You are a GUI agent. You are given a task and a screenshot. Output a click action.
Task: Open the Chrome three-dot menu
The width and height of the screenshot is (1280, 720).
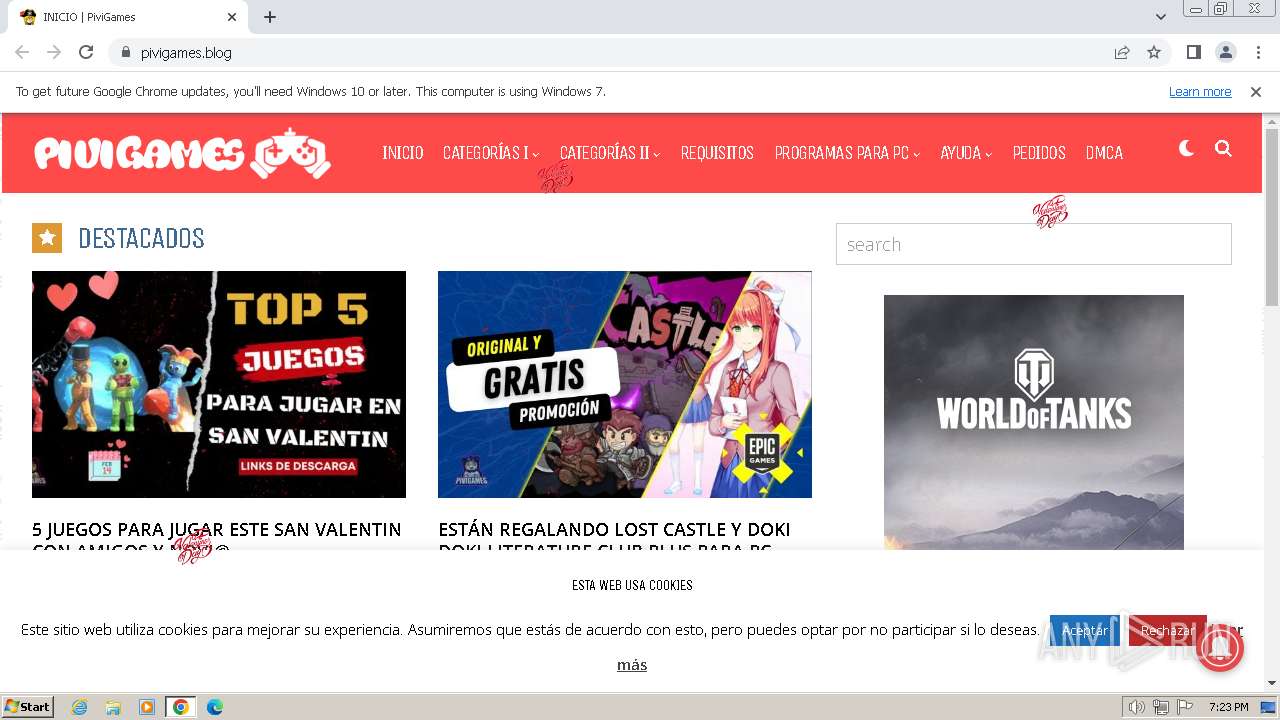point(1258,52)
